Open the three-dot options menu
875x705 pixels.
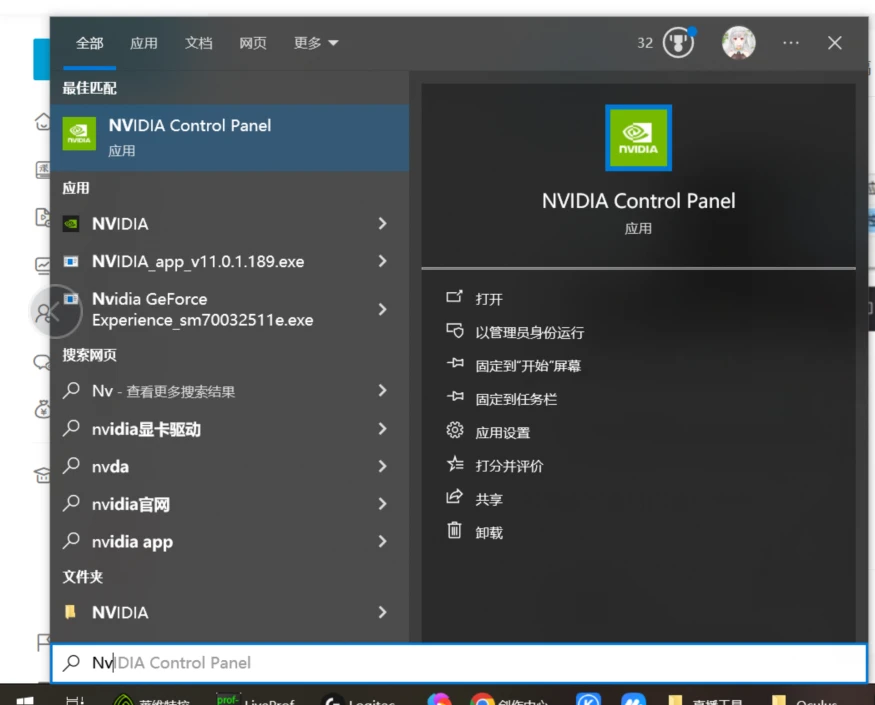click(790, 43)
